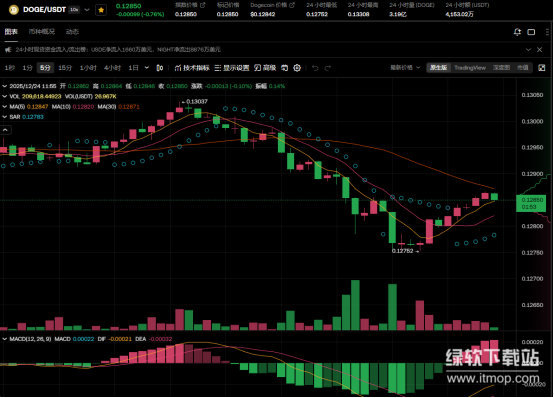554x398 pixels.
Task: Open the 高级 advanced drawing tools
Action: pyautogui.click(x=265, y=68)
